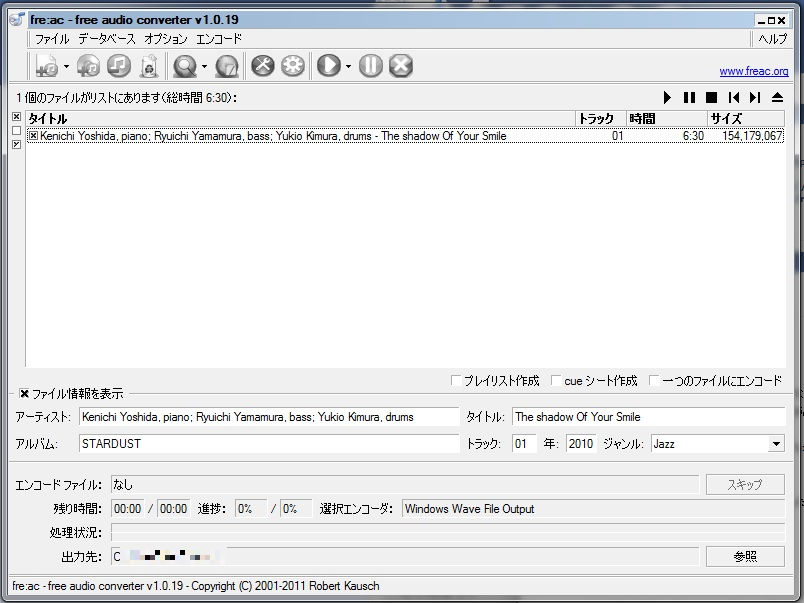
Task: Sort by タイトル column header
Action: 300,119
